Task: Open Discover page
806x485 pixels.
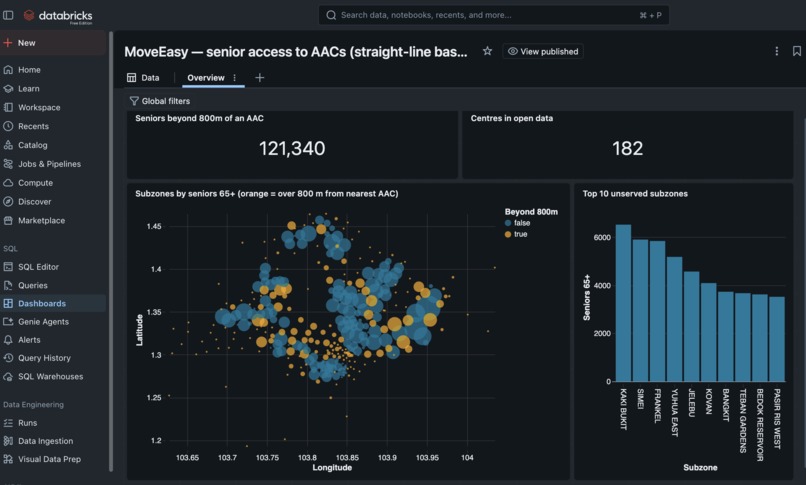Action: tap(53, 202)
